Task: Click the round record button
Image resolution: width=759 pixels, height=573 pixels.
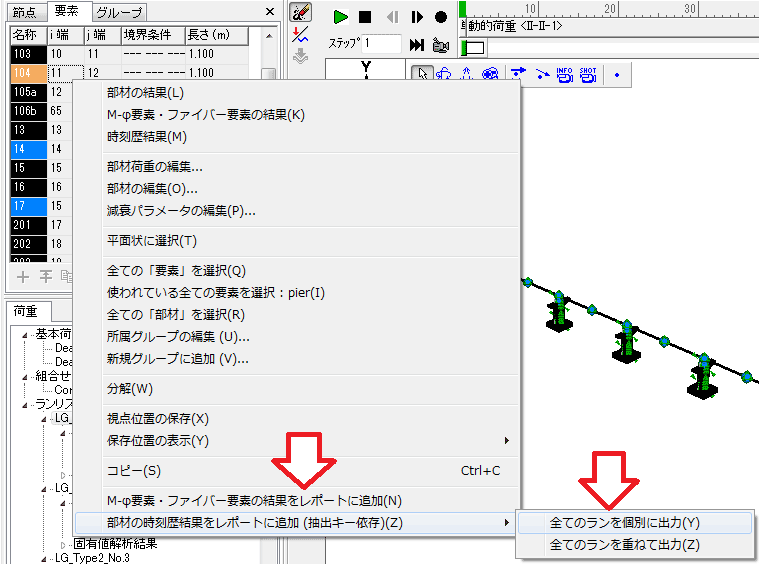Action: coord(441,17)
